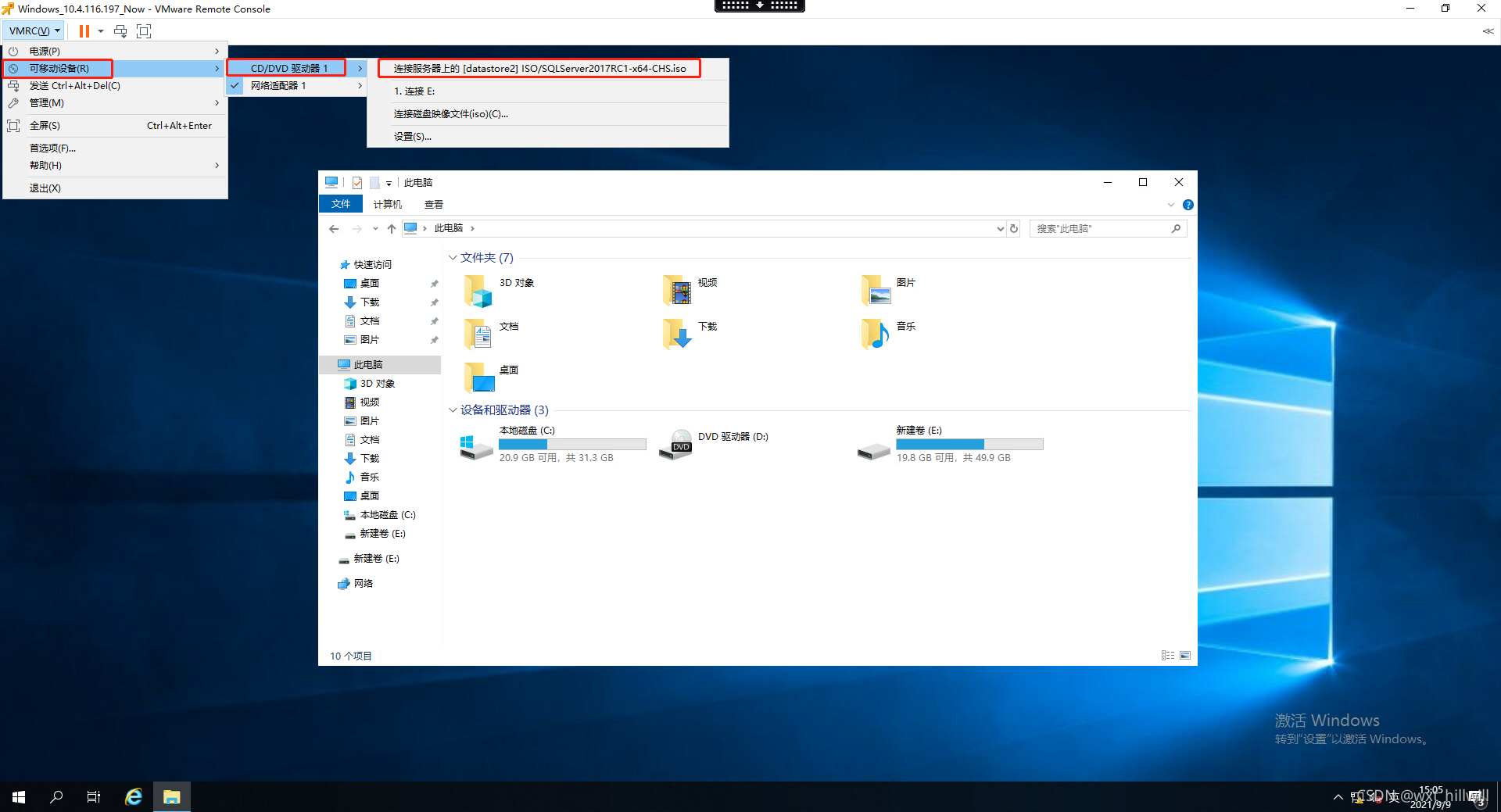Click the E: drive usage bar
The height and width of the screenshot is (812, 1501).
coord(969,445)
